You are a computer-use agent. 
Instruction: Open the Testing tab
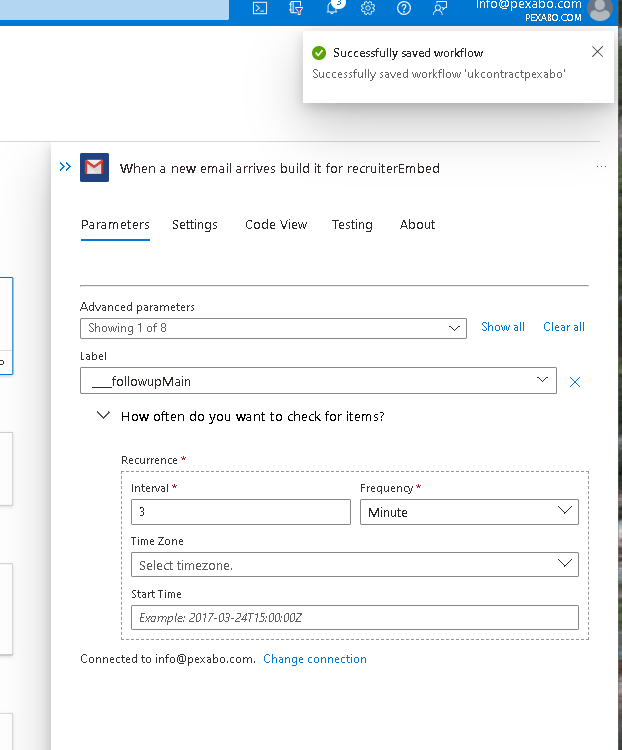[x=352, y=225]
